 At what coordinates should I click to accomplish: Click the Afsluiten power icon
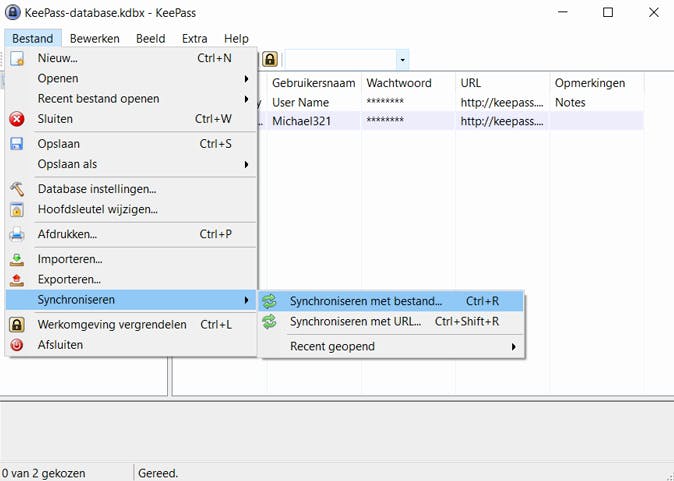pyautogui.click(x=17, y=345)
